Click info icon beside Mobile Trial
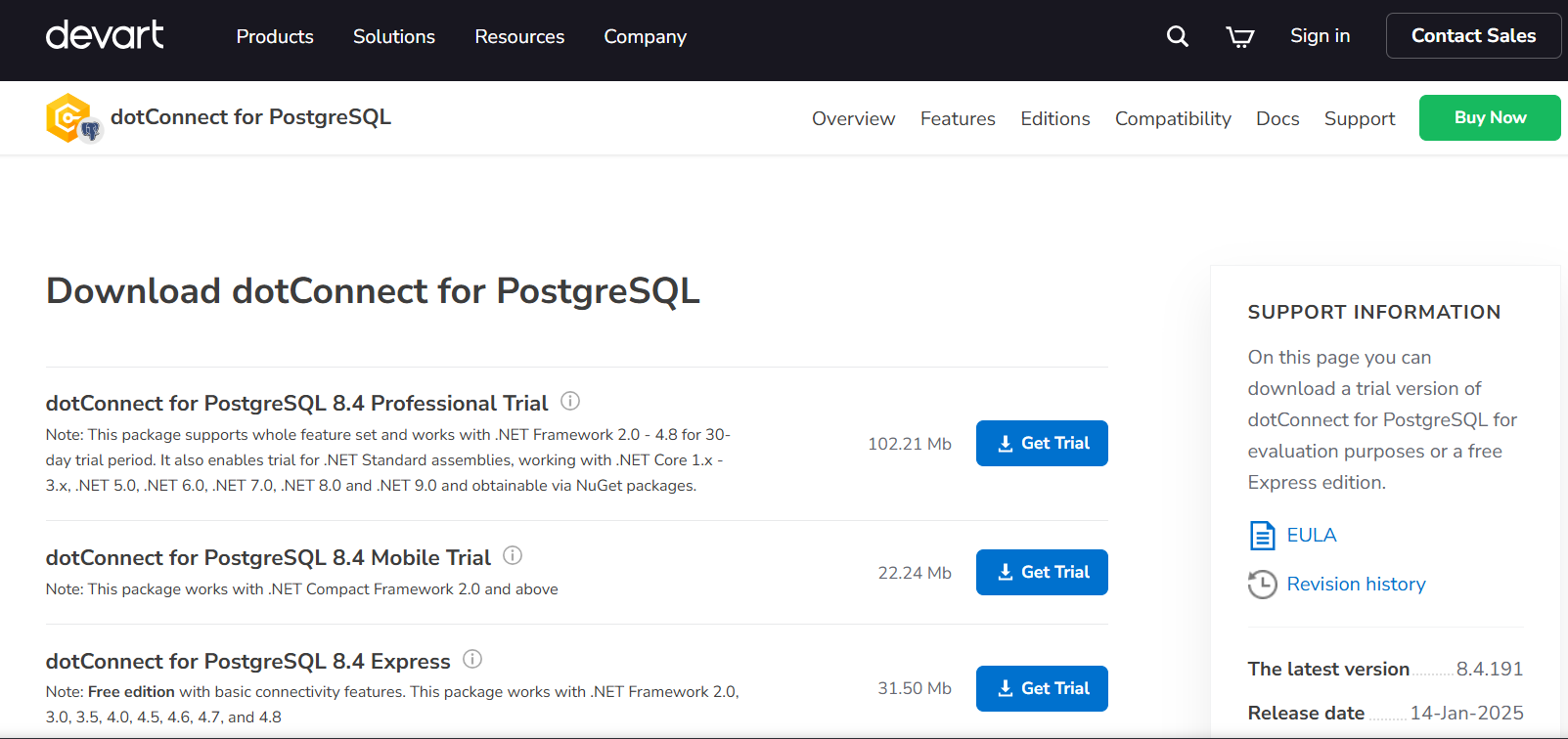Screen dimensions: 1568x739 pos(513,555)
